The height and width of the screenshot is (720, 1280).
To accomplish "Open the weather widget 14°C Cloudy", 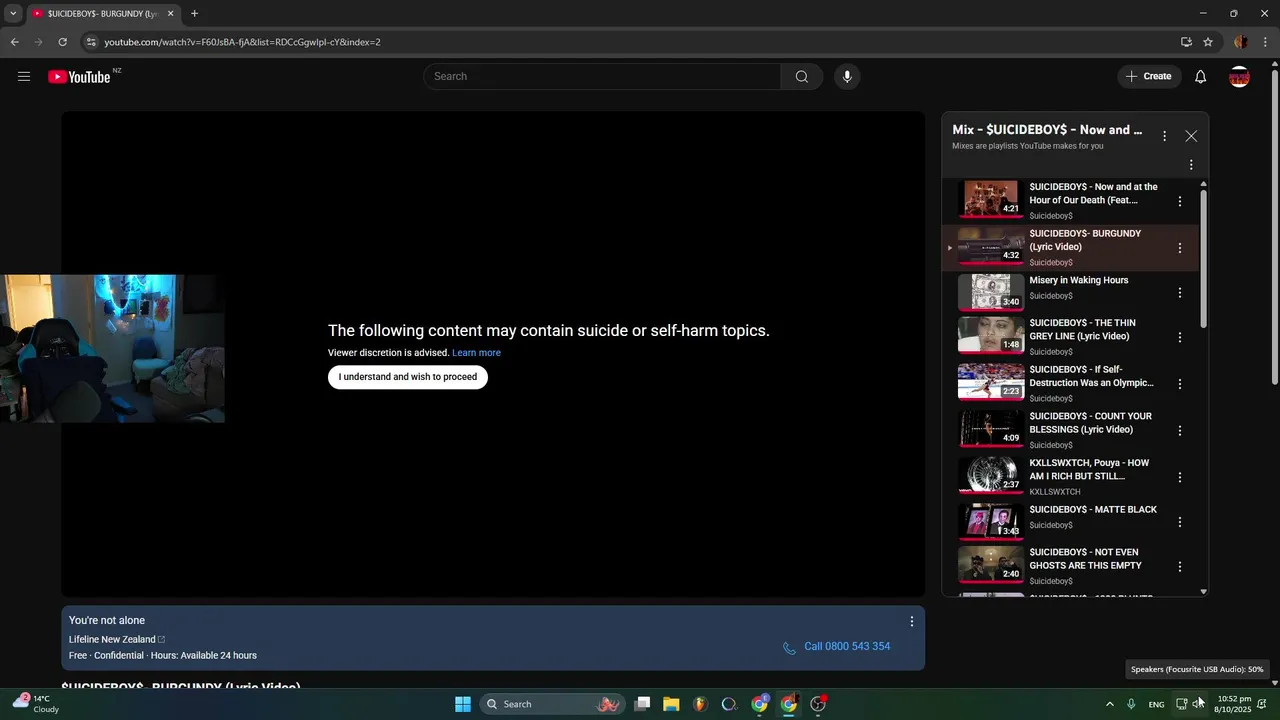I will [35, 704].
